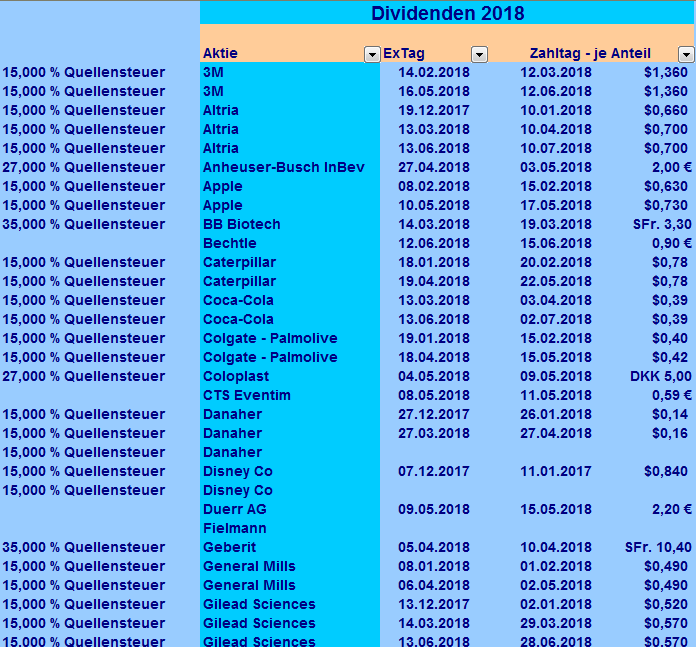Screen dimensions: 696x647
Task: Click the Bechtle stock name cell
Action: (290, 243)
